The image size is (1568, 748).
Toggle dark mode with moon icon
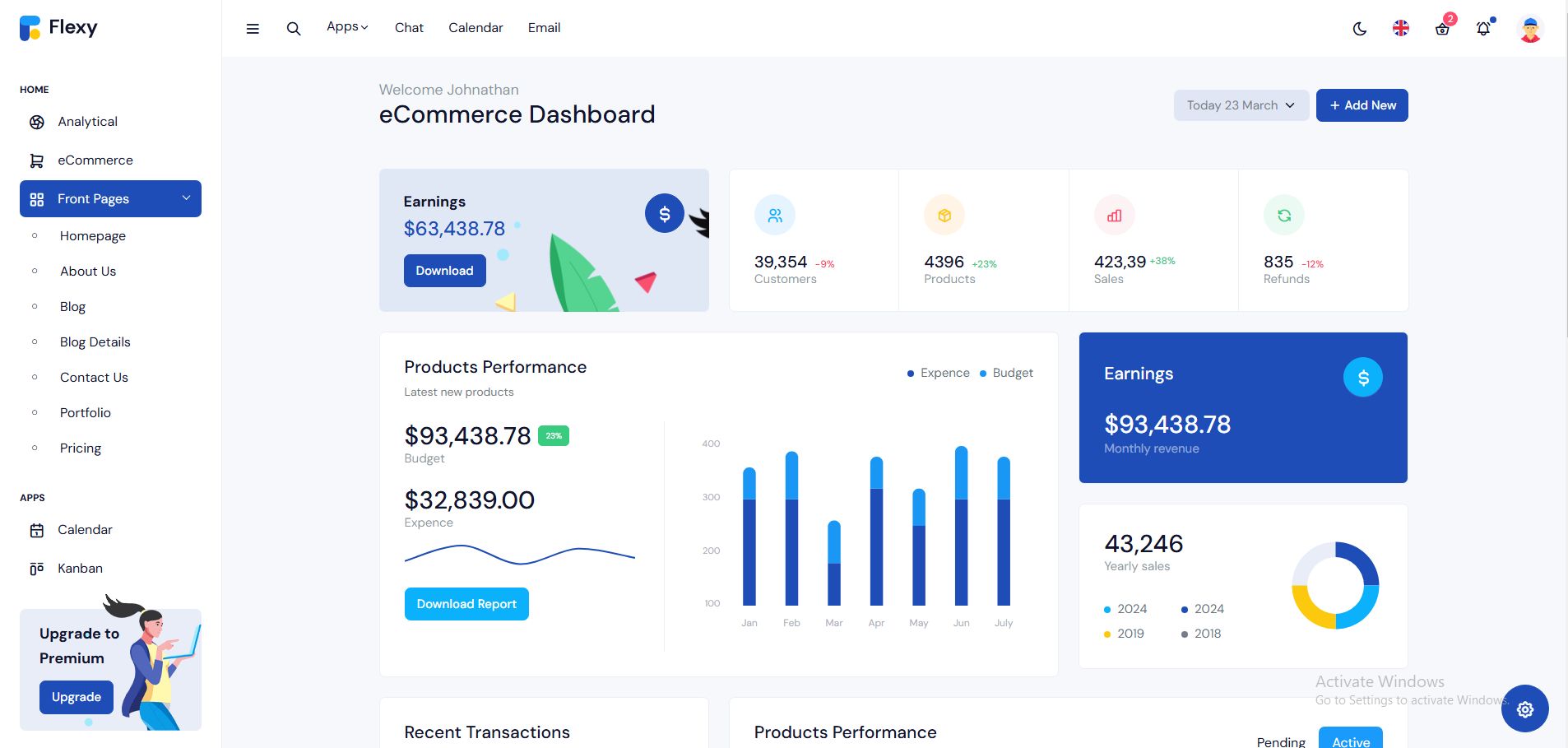click(x=1360, y=29)
